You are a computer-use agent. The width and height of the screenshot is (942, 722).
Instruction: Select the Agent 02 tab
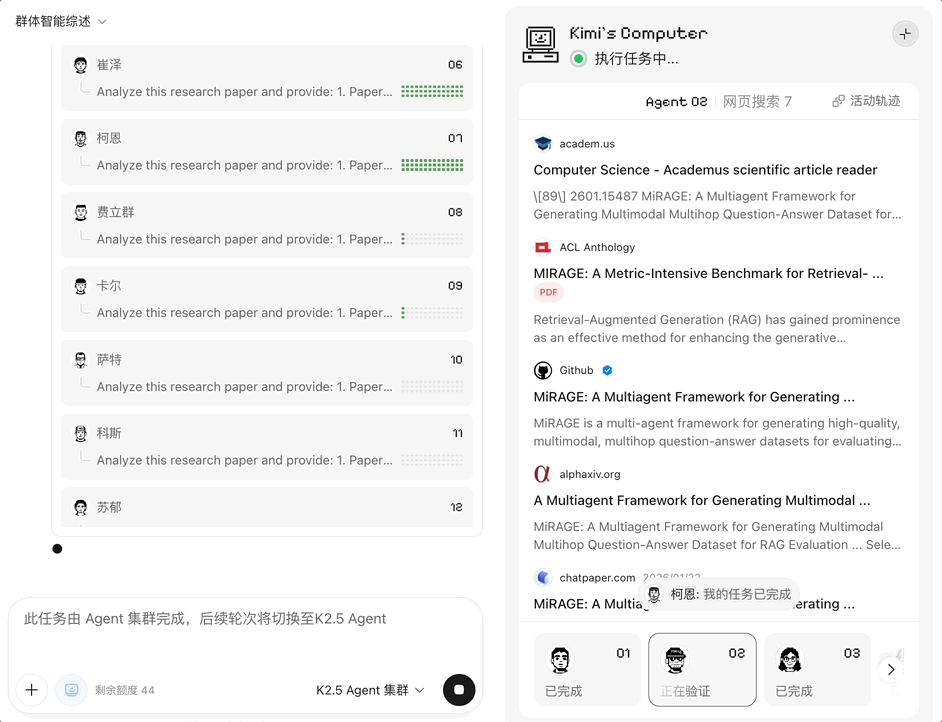coord(676,101)
